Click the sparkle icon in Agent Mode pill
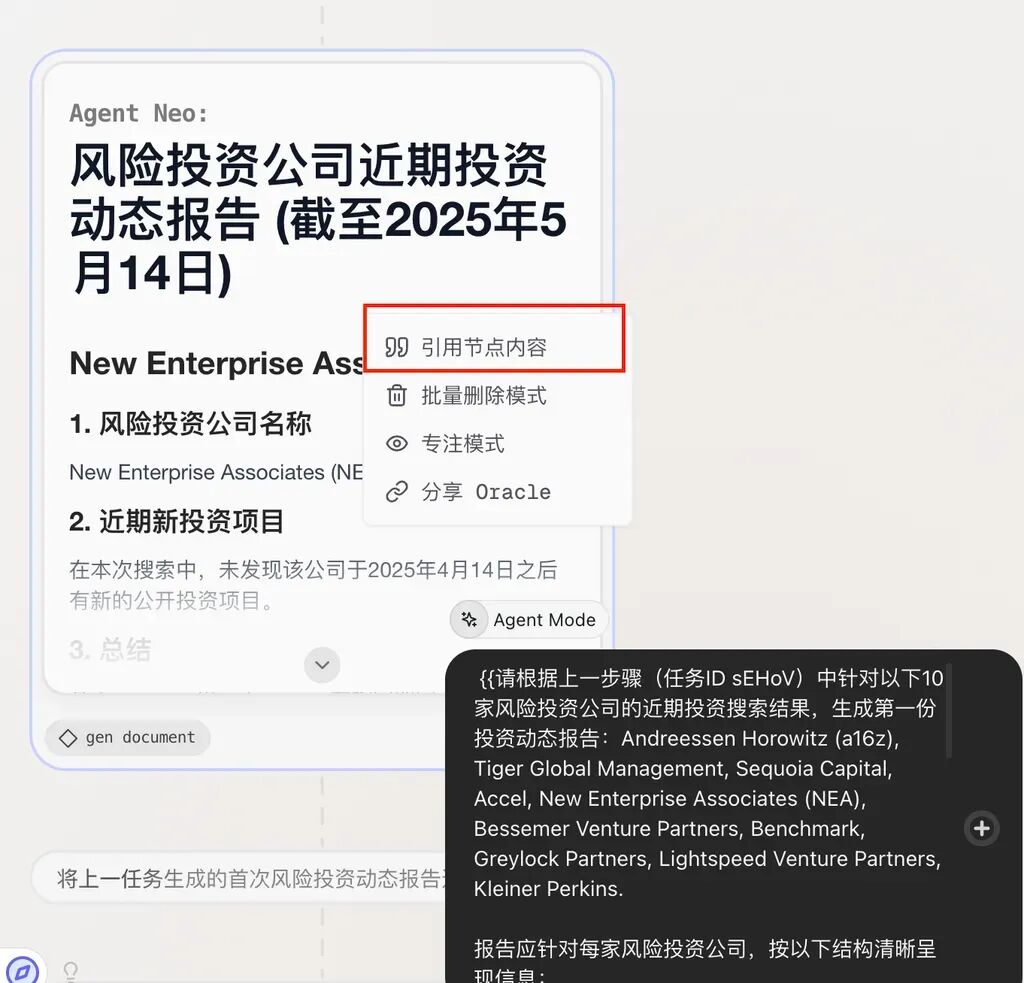This screenshot has width=1024, height=983. (469, 619)
